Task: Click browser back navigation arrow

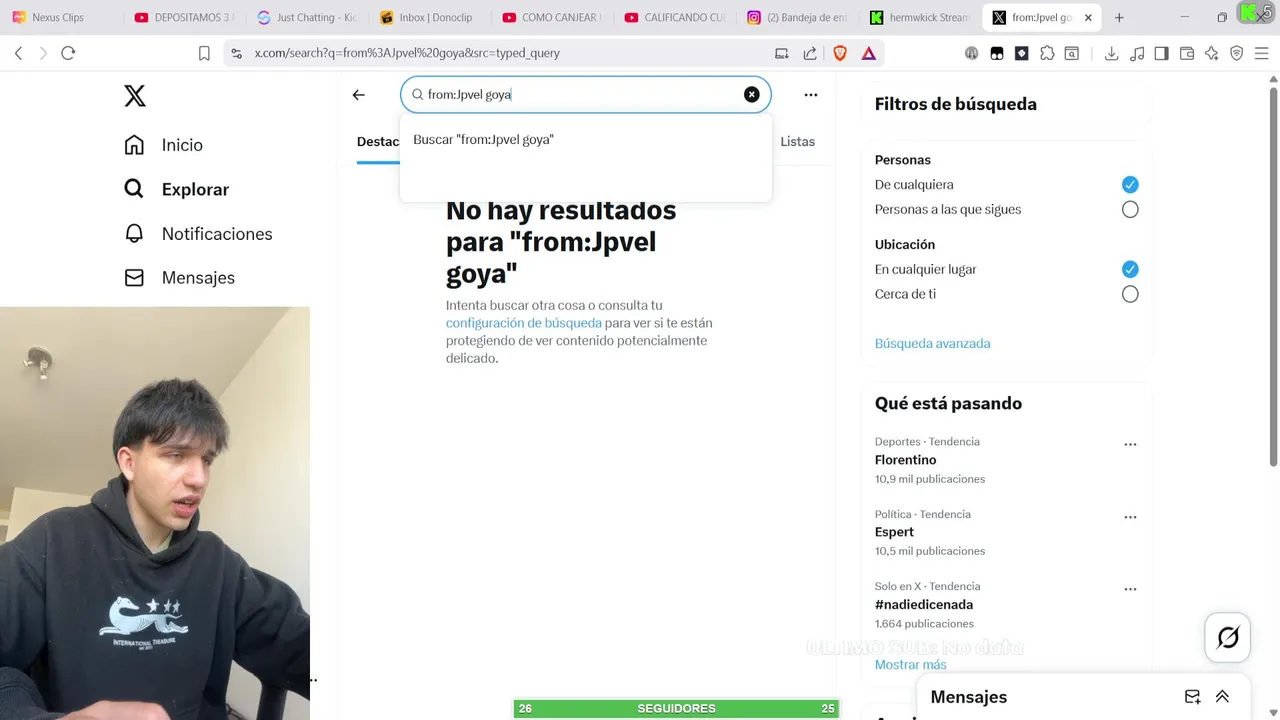Action: [x=18, y=53]
